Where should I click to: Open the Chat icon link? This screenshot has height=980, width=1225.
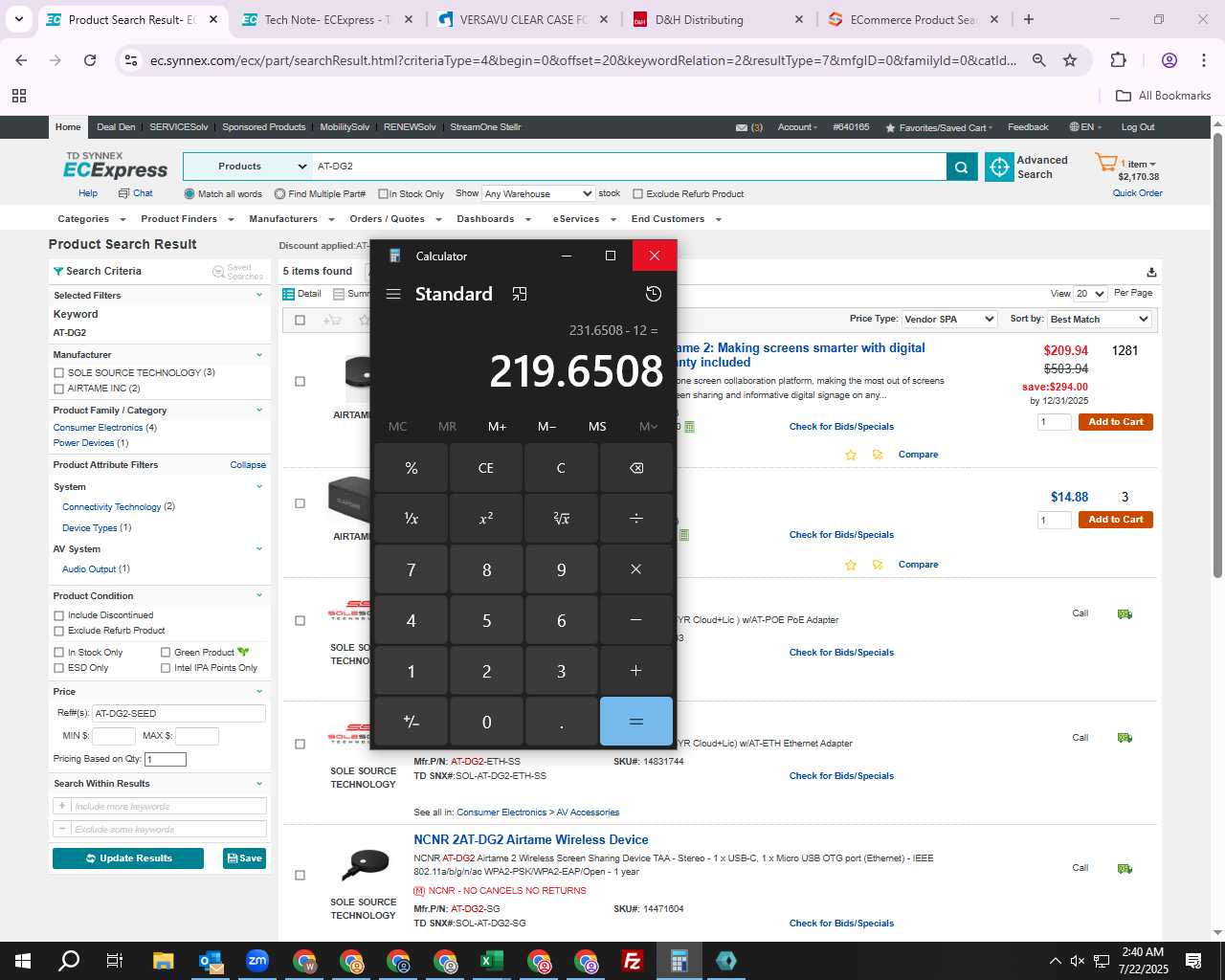tap(136, 193)
